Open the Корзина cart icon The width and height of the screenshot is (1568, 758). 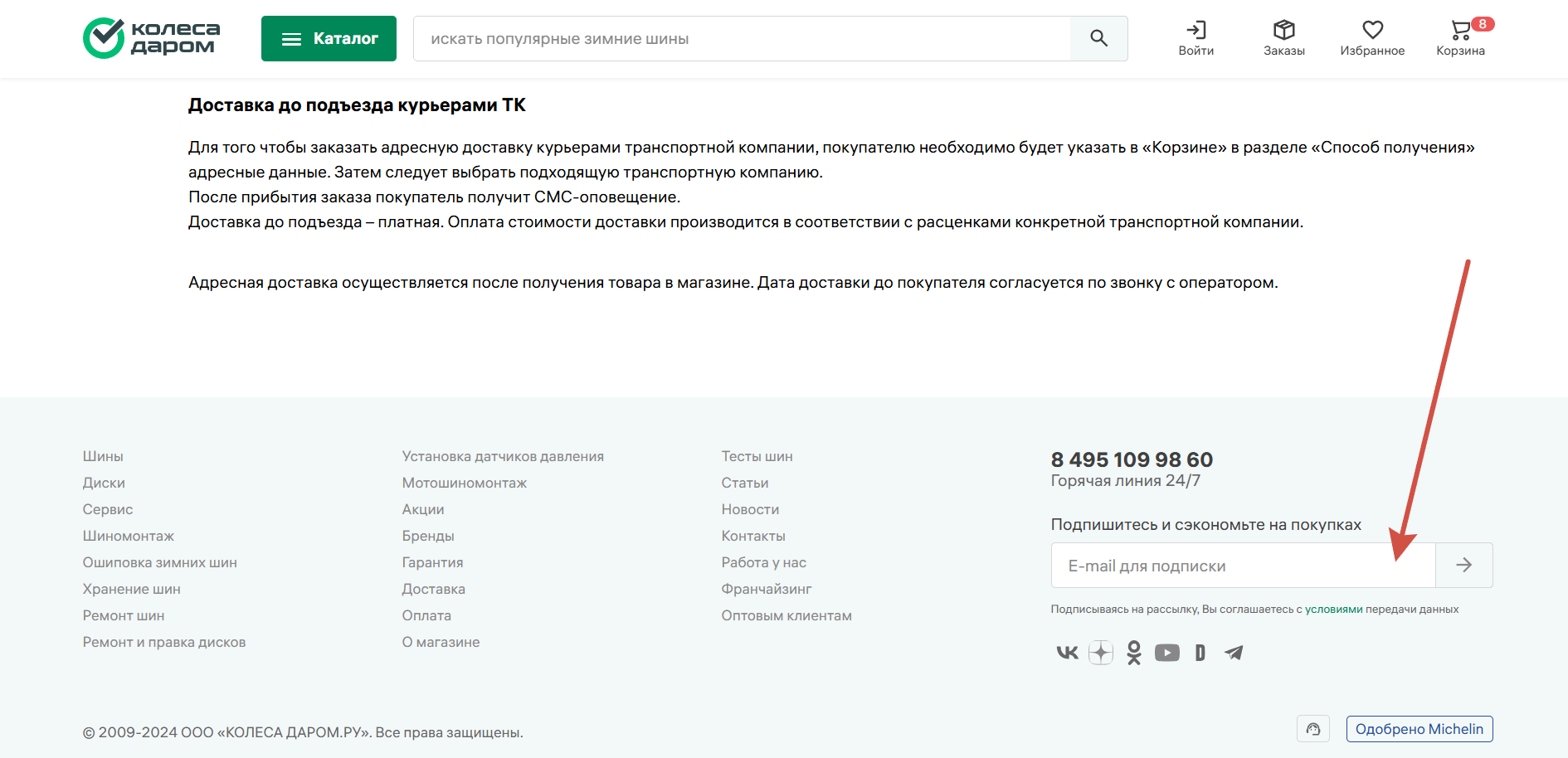click(1461, 38)
